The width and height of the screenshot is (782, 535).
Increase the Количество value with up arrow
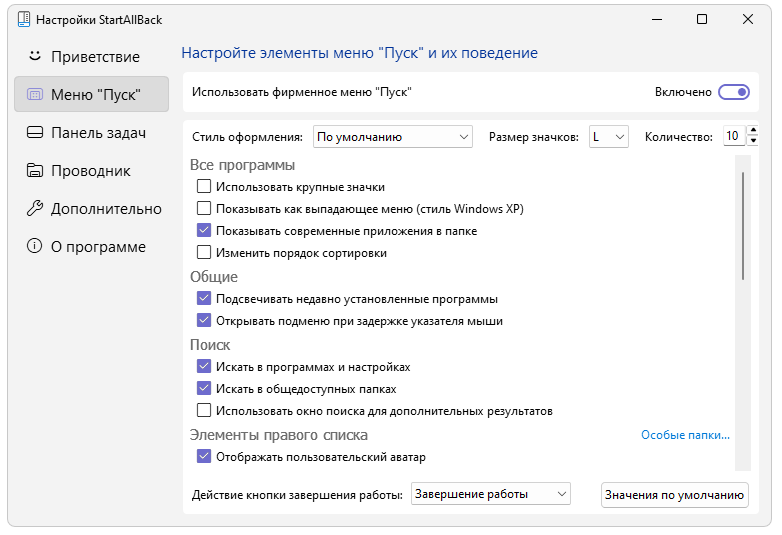752,131
